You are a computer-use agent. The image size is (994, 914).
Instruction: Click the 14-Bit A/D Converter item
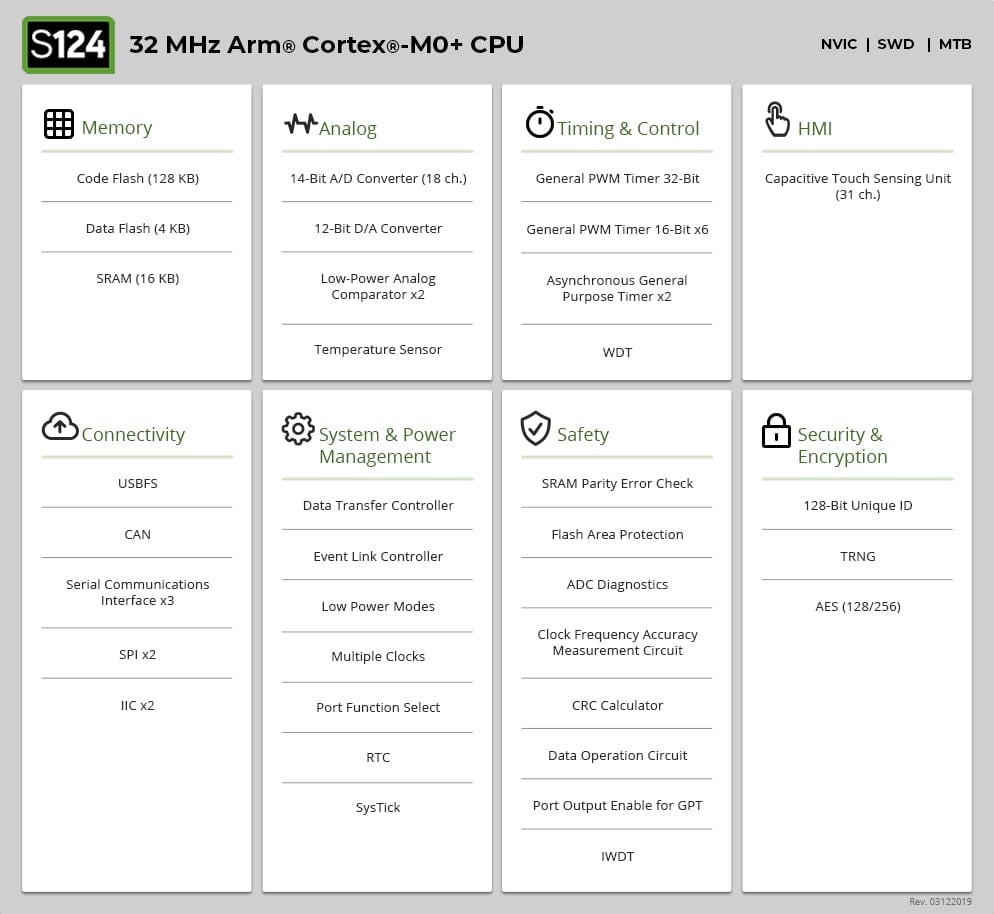pos(378,179)
